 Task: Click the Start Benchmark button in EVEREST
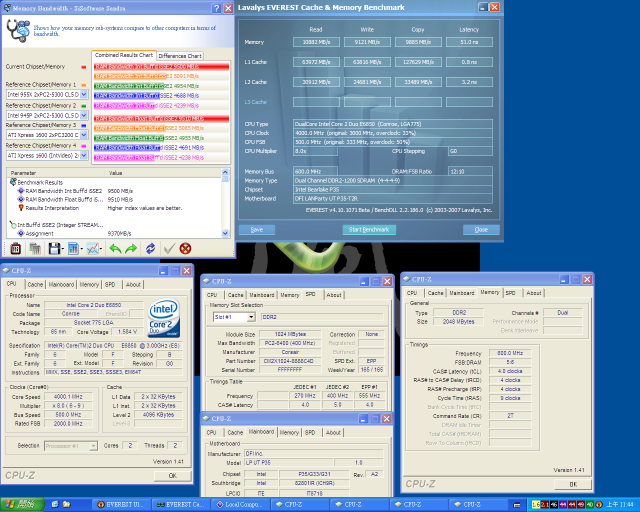[x=369, y=230]
